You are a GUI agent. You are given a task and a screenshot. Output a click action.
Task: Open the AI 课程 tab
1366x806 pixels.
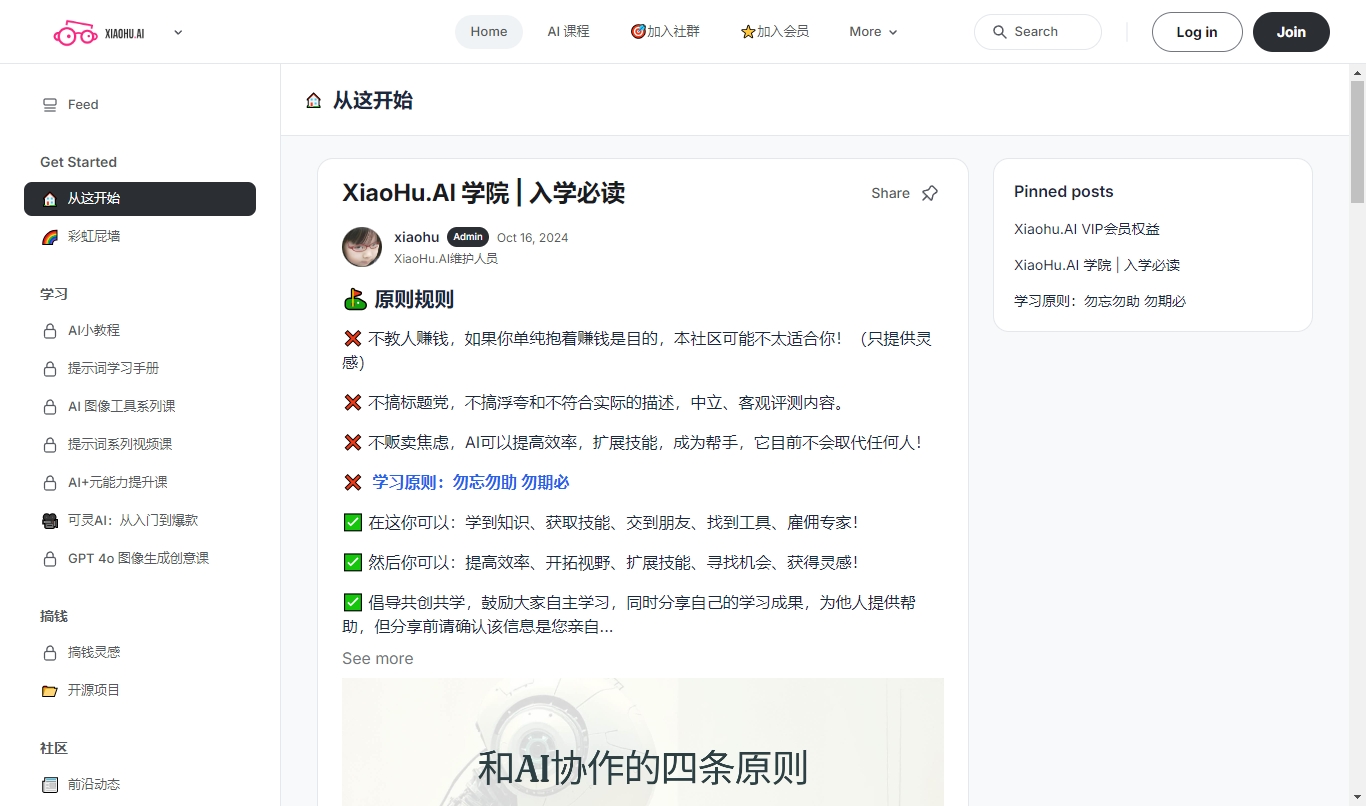tap(568, 32)
